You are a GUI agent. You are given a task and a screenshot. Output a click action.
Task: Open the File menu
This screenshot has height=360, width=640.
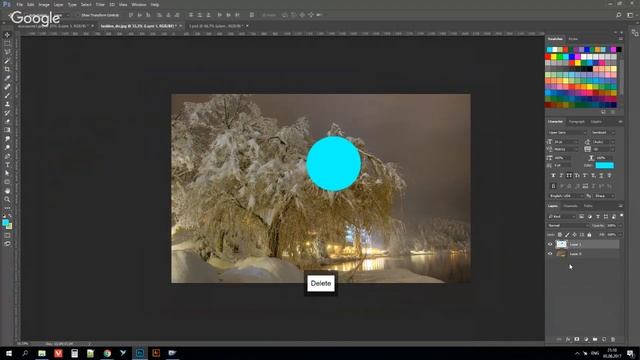20,4
